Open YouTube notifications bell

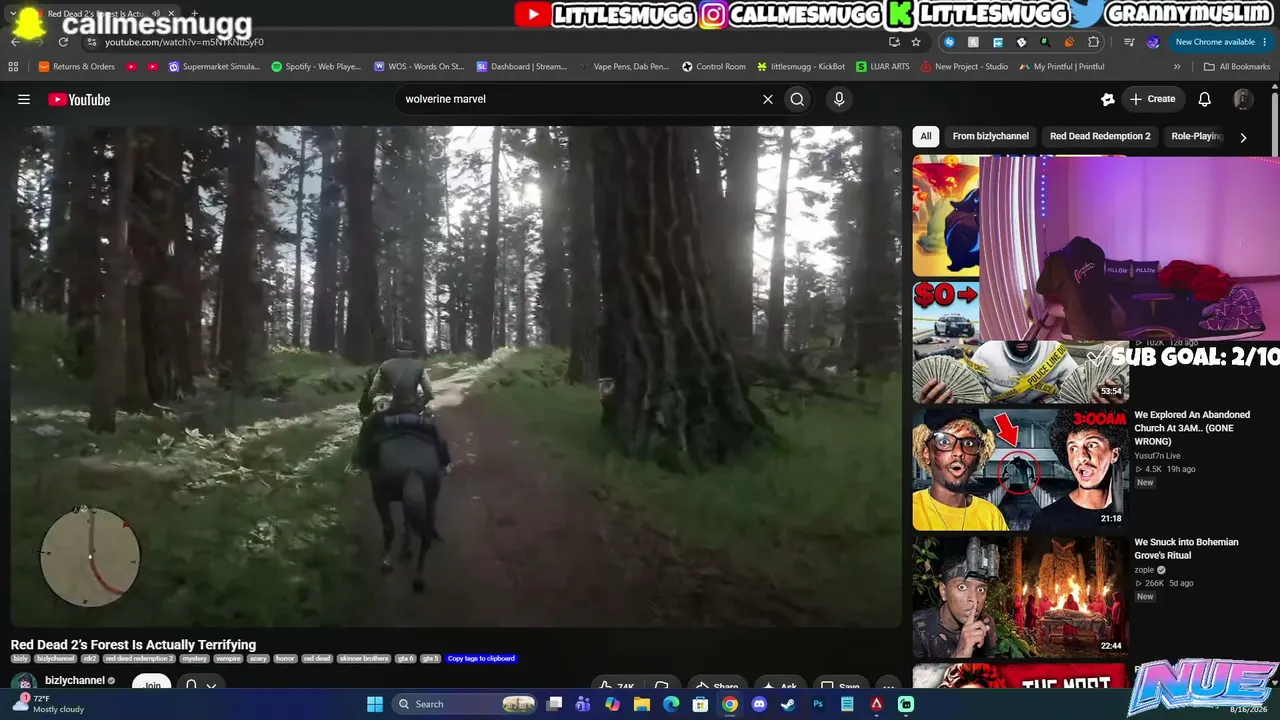pos(1205,99)
